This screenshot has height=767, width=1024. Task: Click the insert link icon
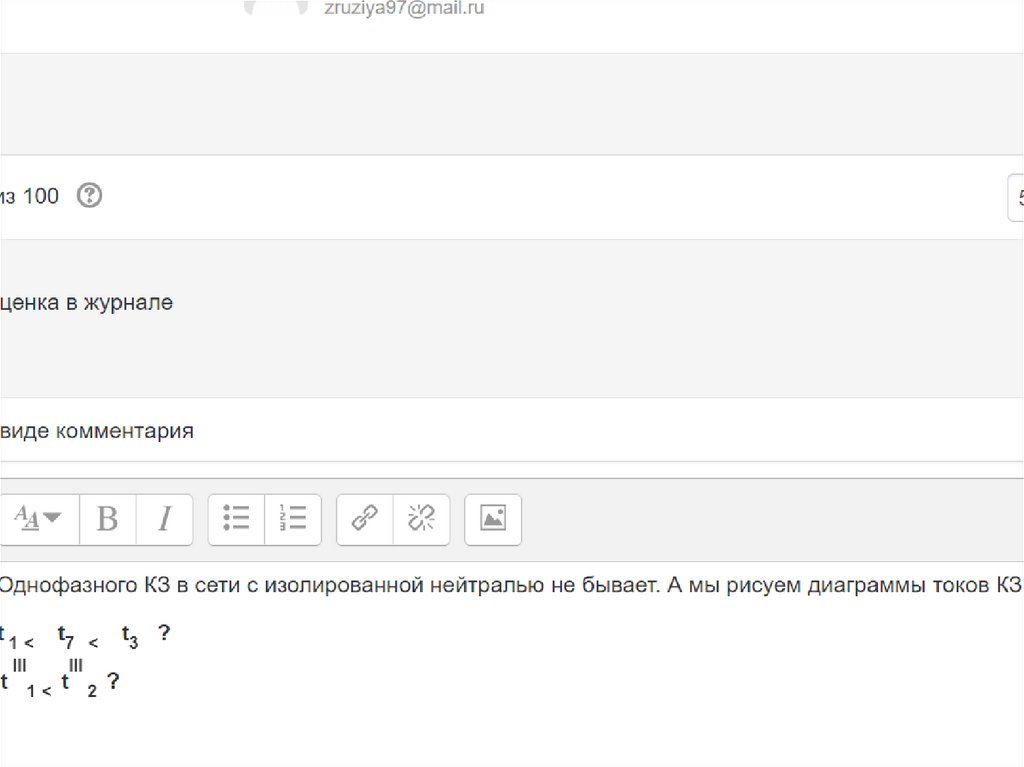click(365, 518)
